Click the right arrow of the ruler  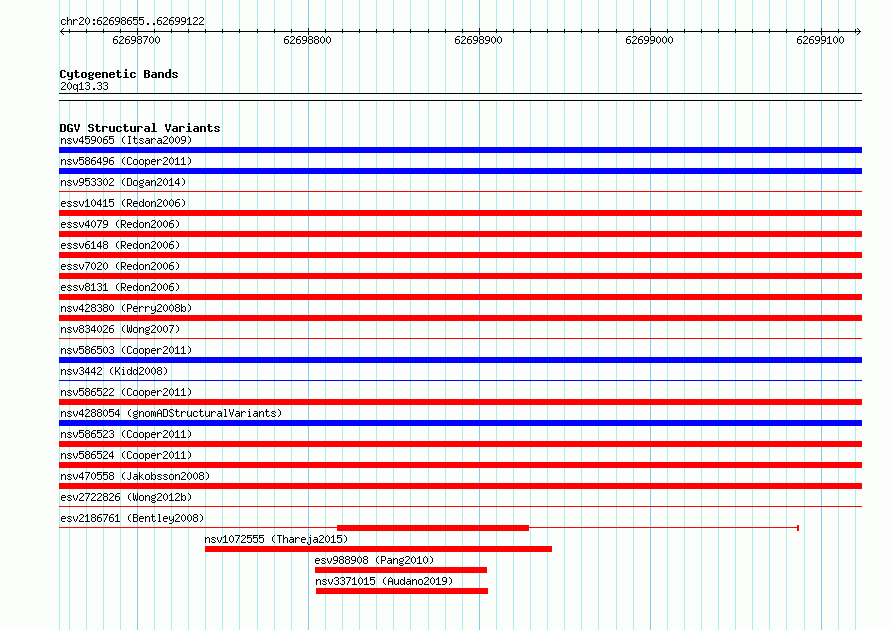tap(858, 31)
